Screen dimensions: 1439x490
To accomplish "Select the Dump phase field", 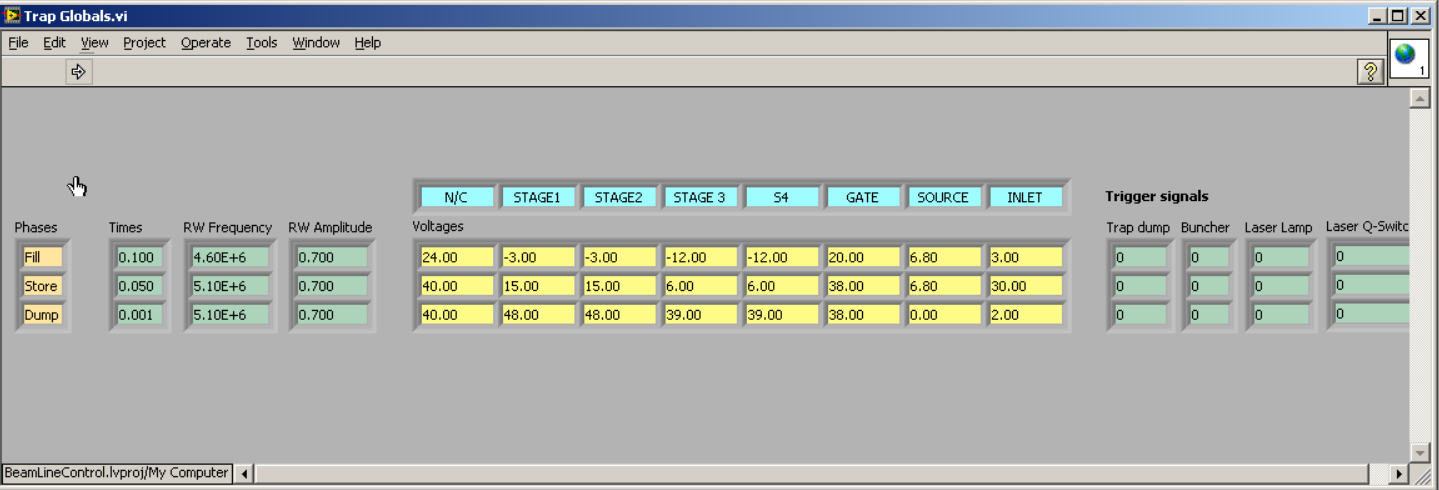I will click(x=42, y=315).
